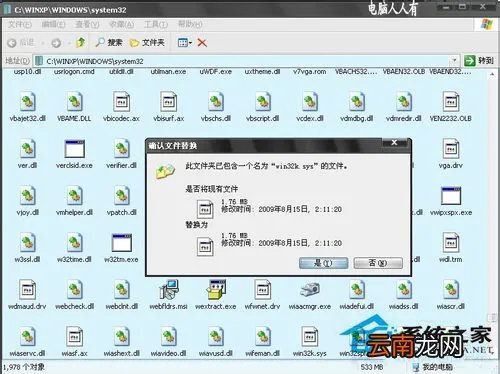500x374 pixels.
Task: Open the Edit (编辑) menu
Action: (53, 24)
